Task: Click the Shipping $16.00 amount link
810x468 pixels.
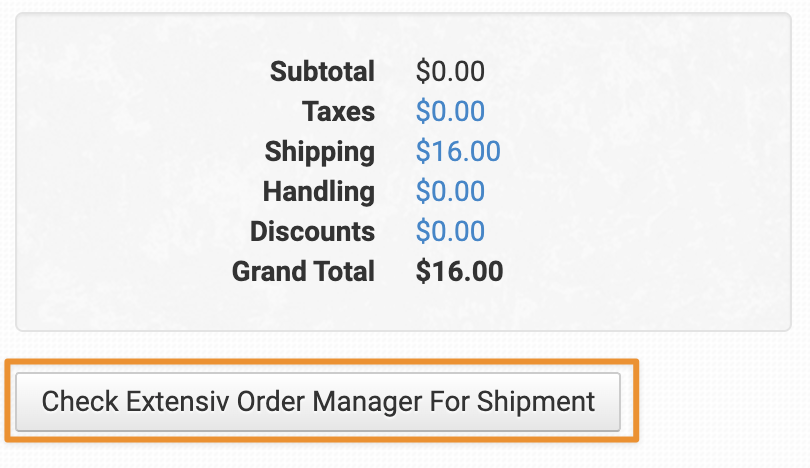Action: click(458, 152)
